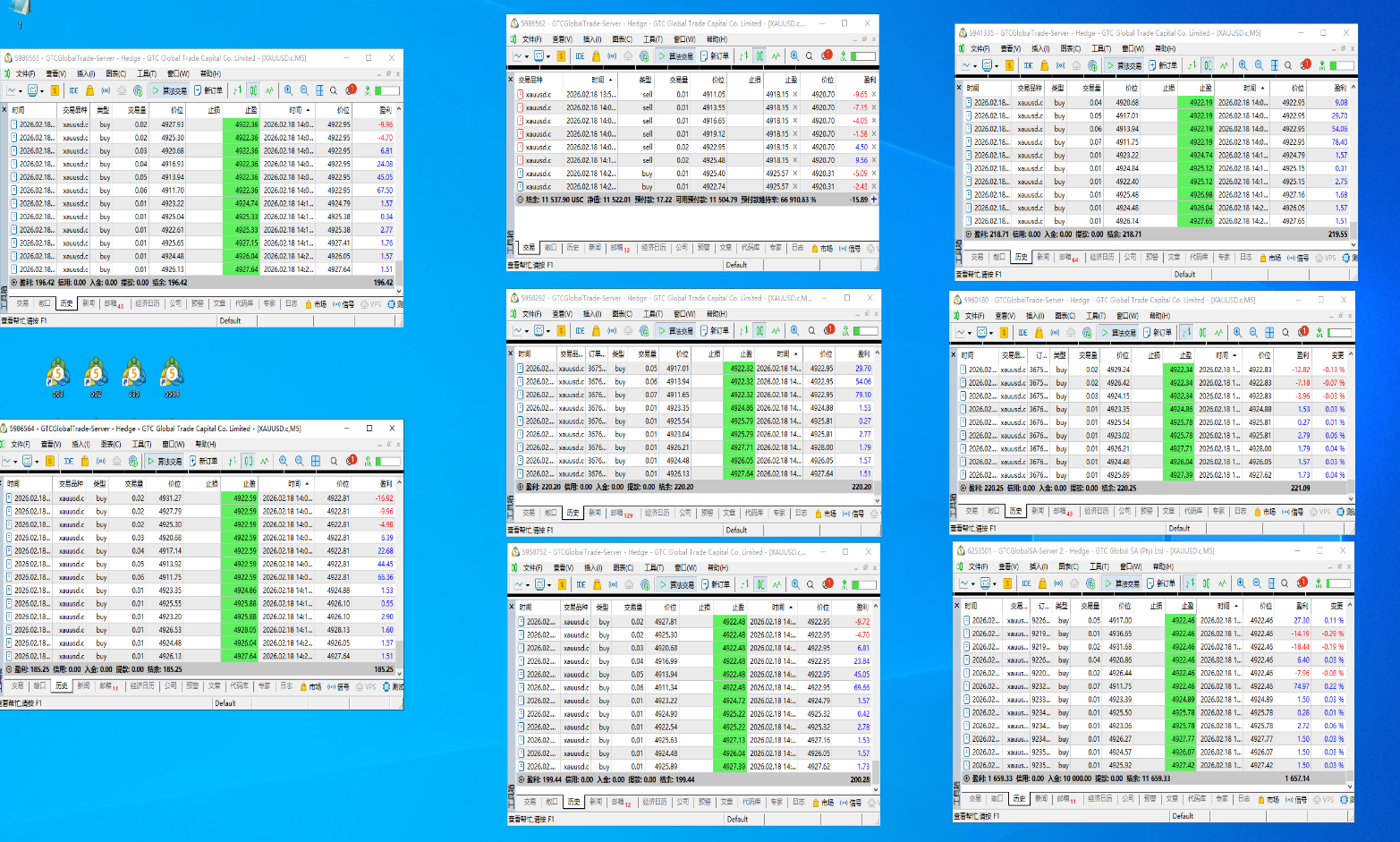Zoom out the chart in window 6253501
The height and width of the screenshot is (842, 1400).
coord(1257,583)
